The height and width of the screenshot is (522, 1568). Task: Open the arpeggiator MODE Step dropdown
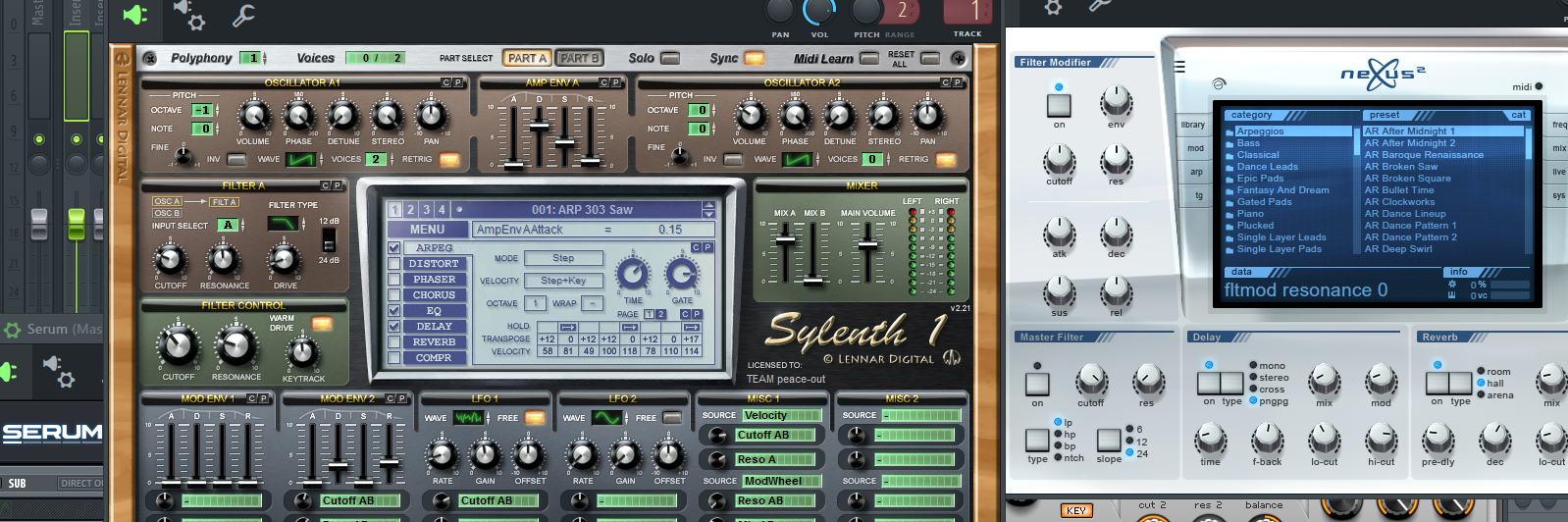click(563, 258)
